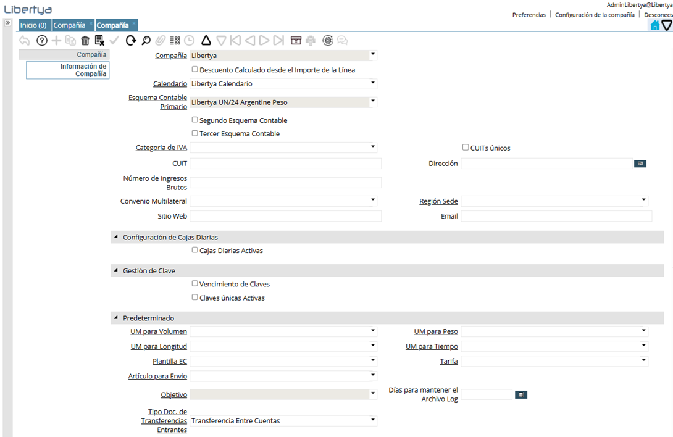Open the Calendario dropdown

pos(373,82)
